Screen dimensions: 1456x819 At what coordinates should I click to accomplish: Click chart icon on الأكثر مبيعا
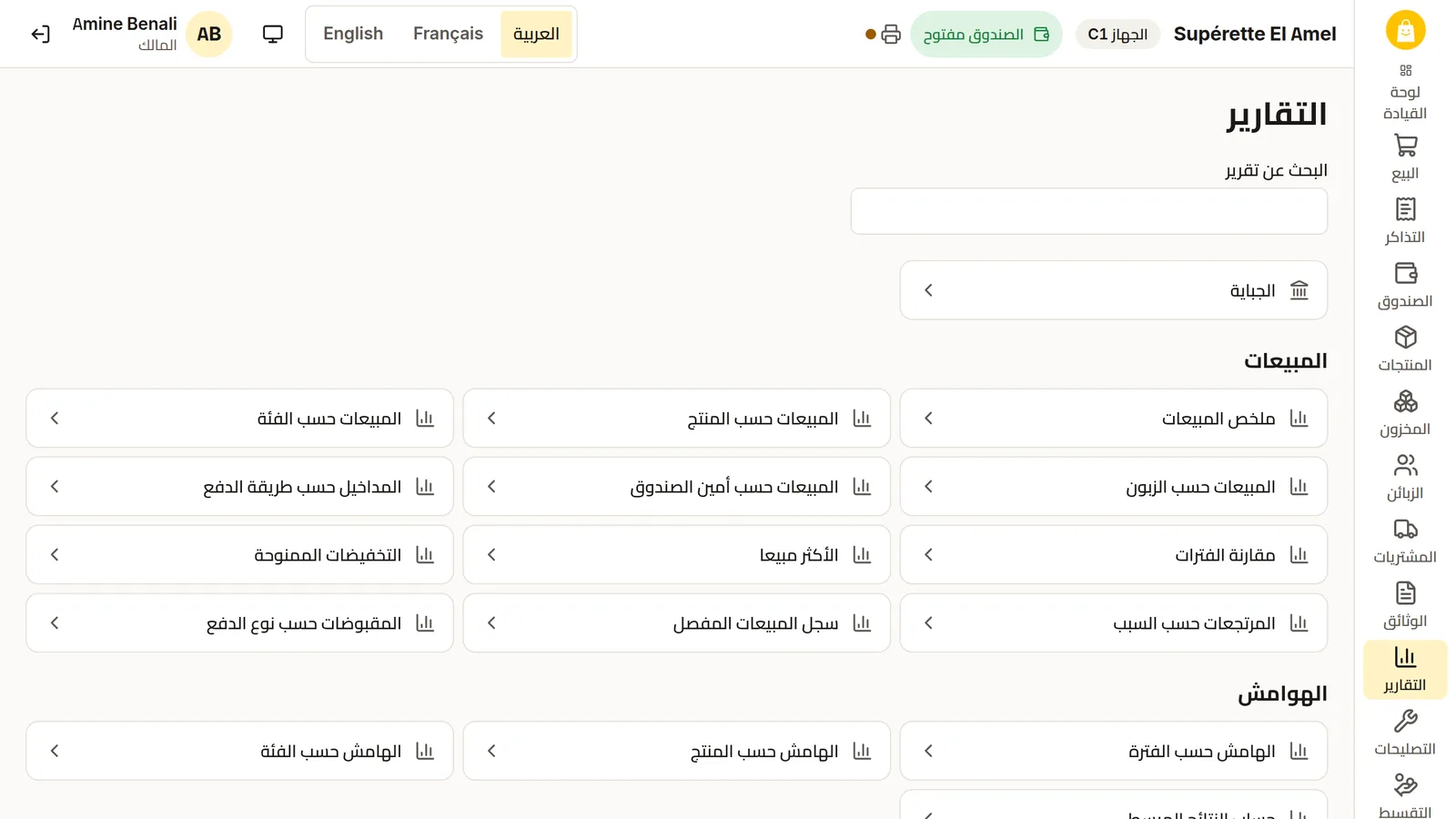[862, 555]
